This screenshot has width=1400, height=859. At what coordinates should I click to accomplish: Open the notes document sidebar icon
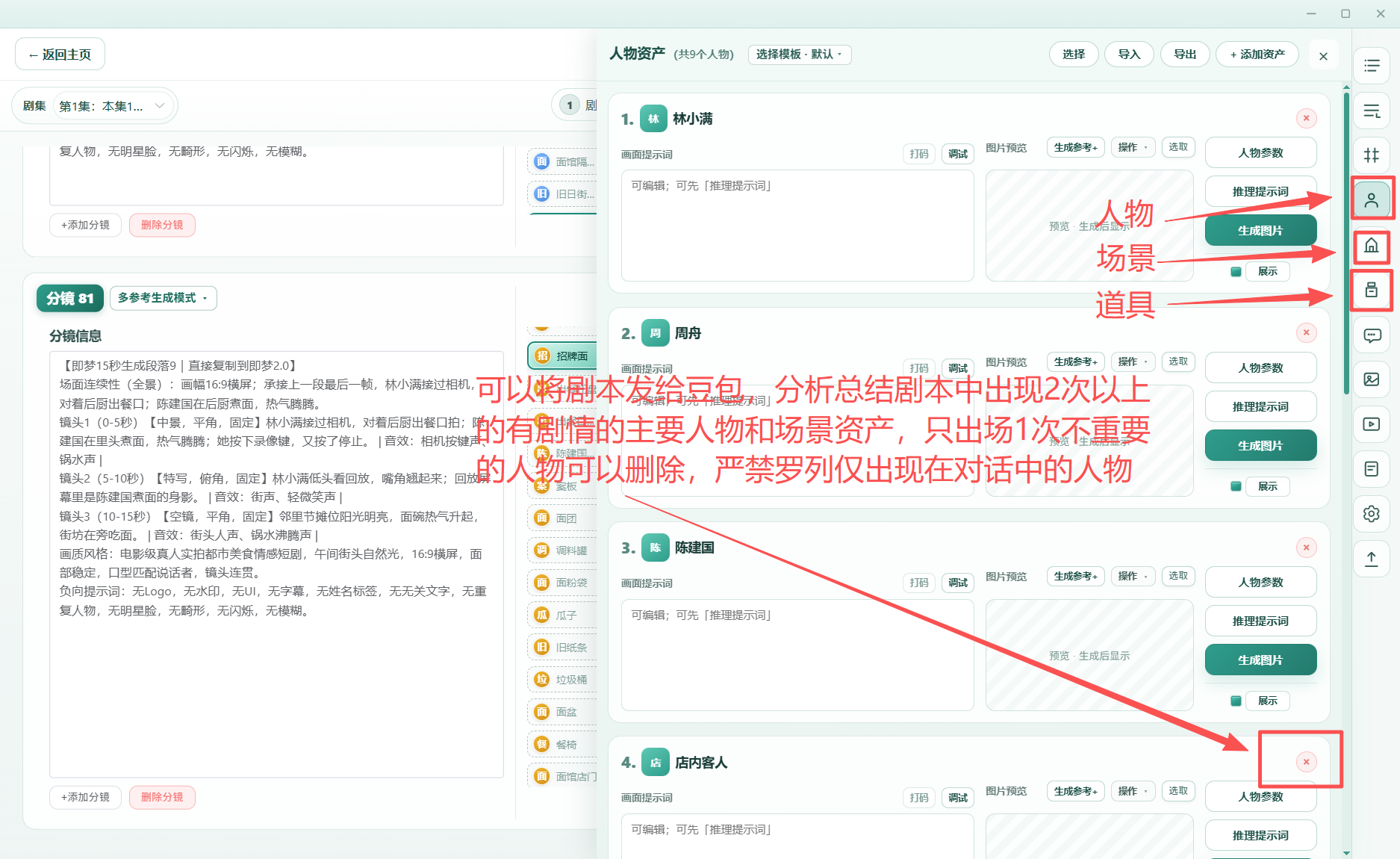click(x=1372, y=469)
